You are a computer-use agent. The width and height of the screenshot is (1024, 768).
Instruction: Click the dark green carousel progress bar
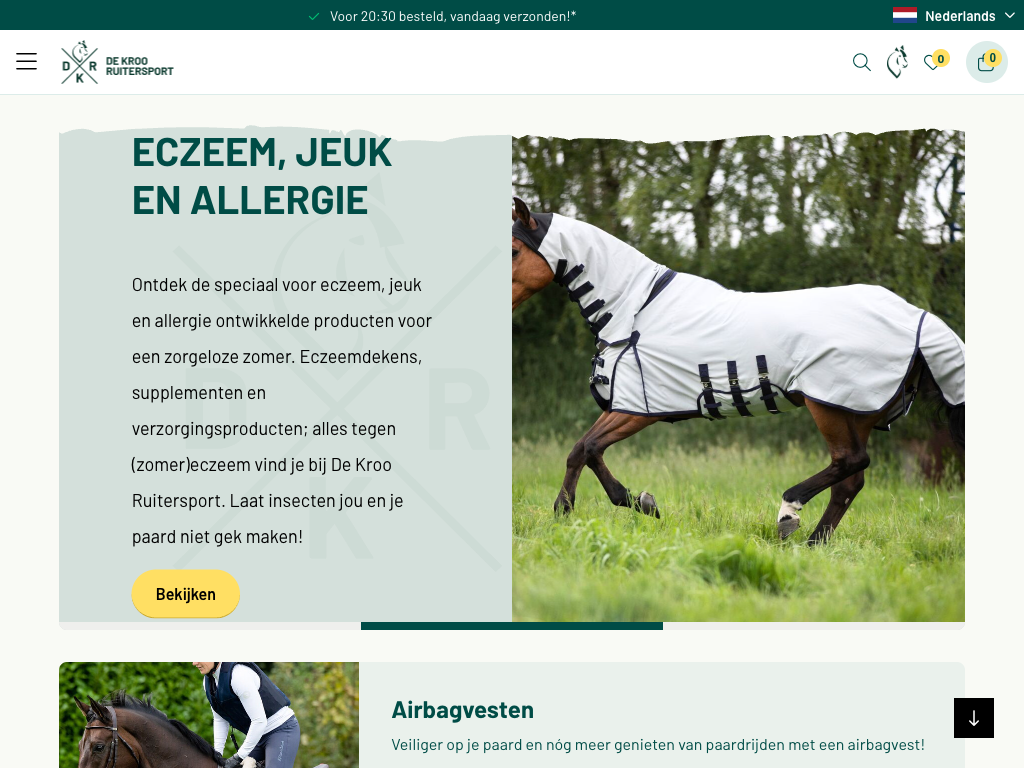[512, 626]
